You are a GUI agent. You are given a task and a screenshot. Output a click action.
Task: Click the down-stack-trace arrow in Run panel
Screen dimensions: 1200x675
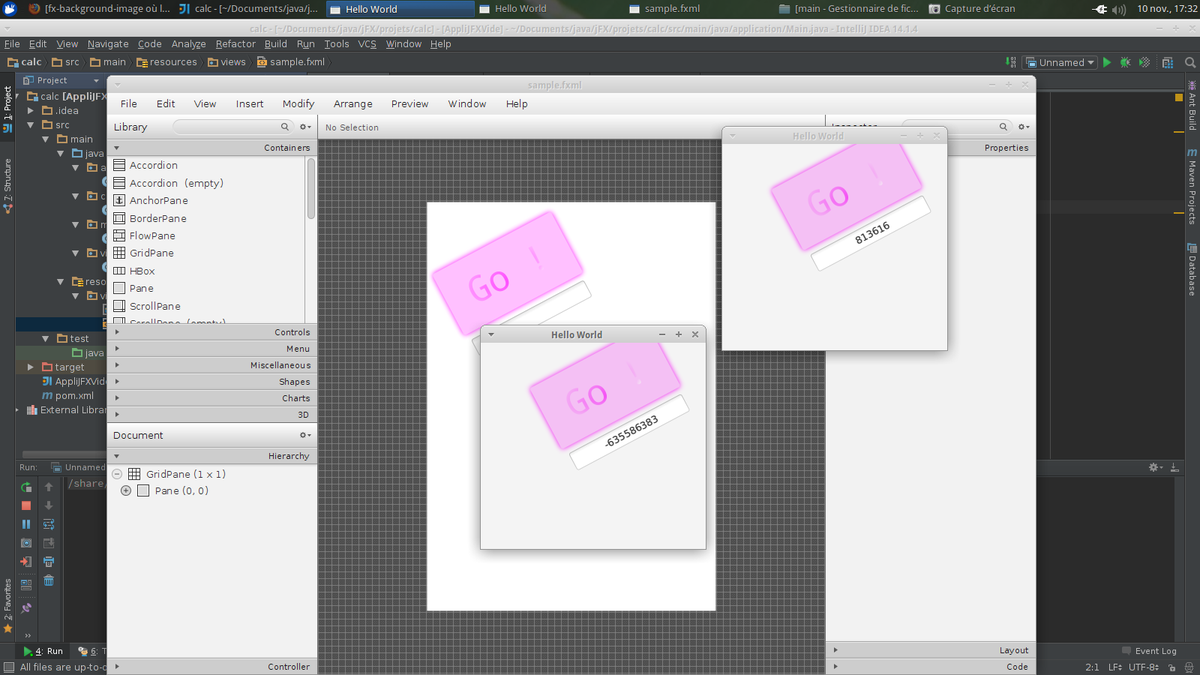(x=48, y=505)
